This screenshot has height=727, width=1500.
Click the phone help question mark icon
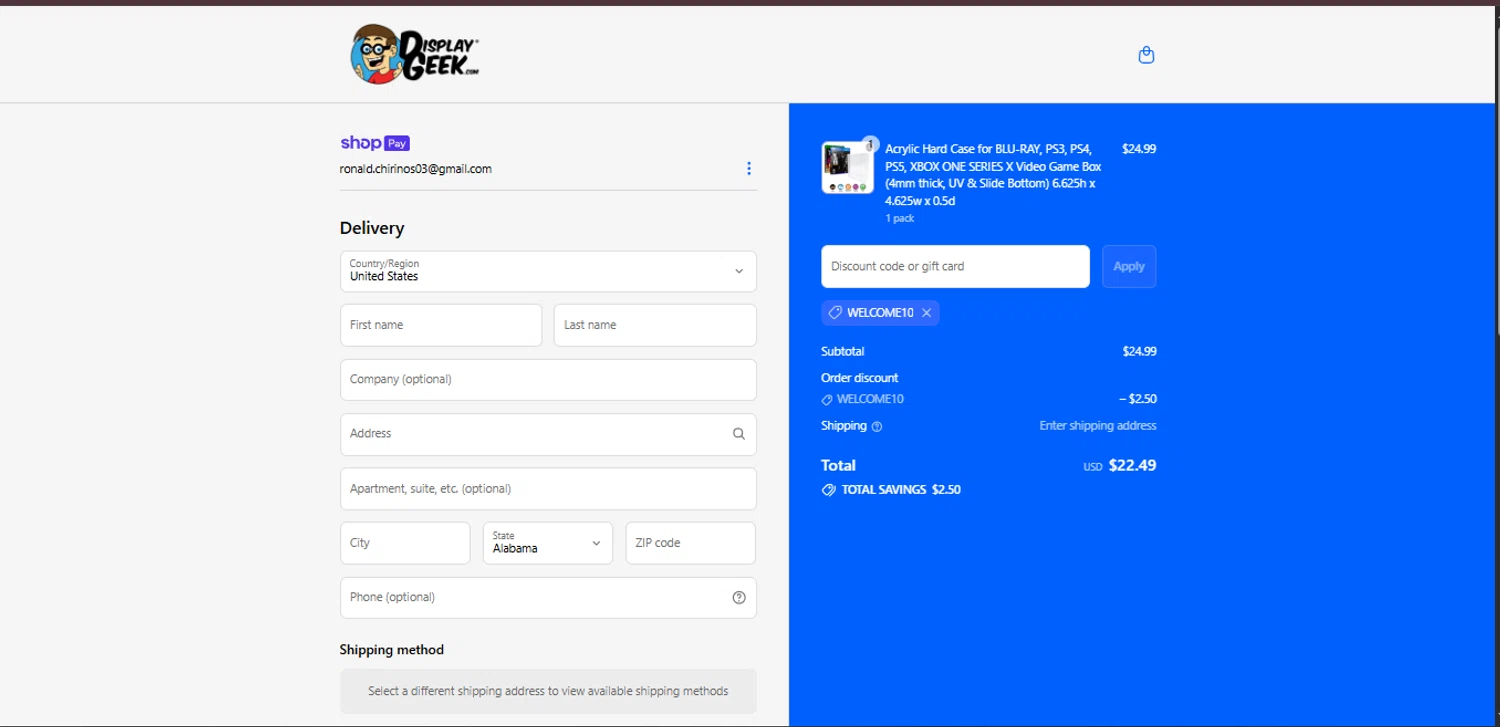pos(739,598)
